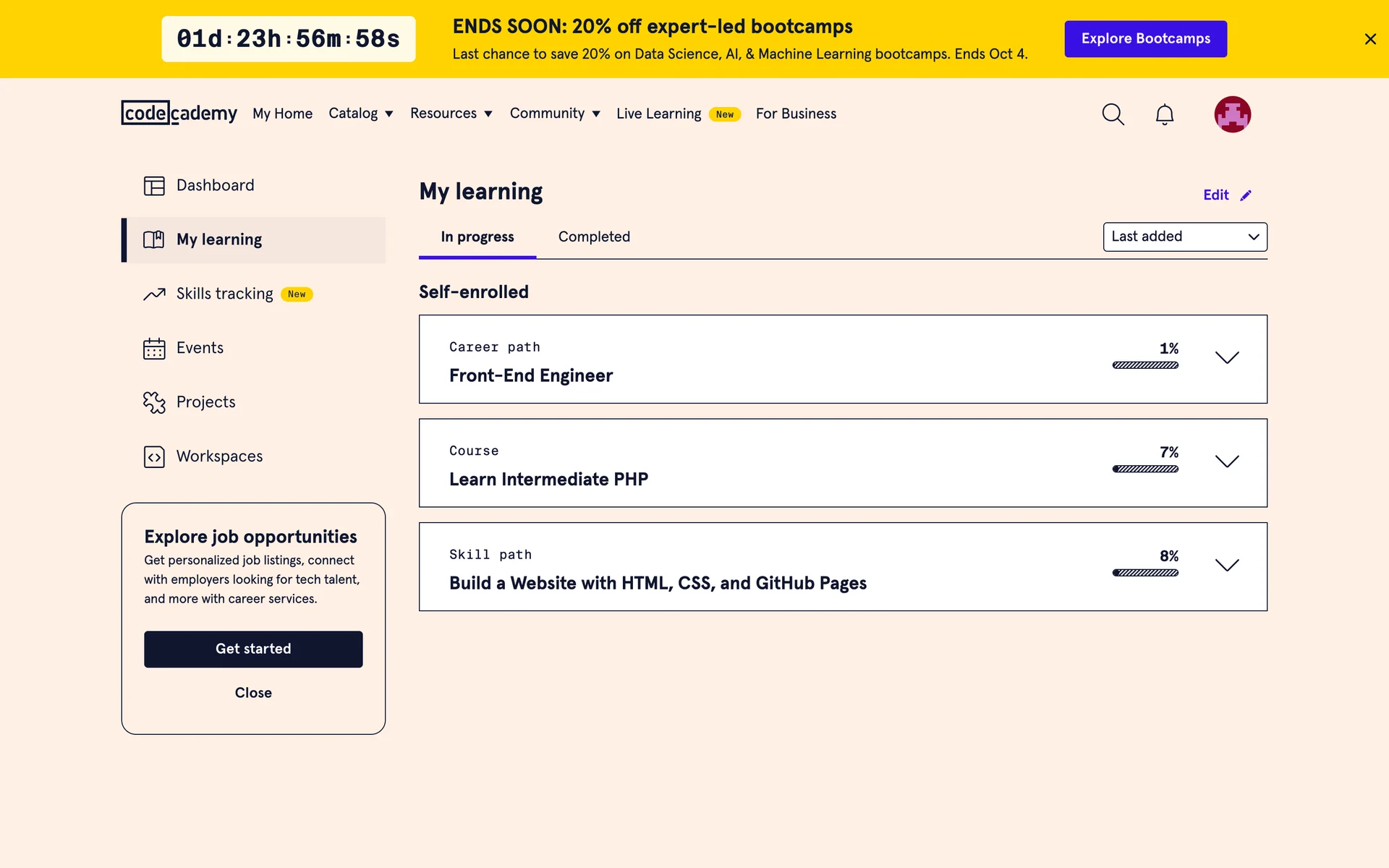Open the user profile avatar
The image size is (1389, 868).
click(x=1232, y=114)
